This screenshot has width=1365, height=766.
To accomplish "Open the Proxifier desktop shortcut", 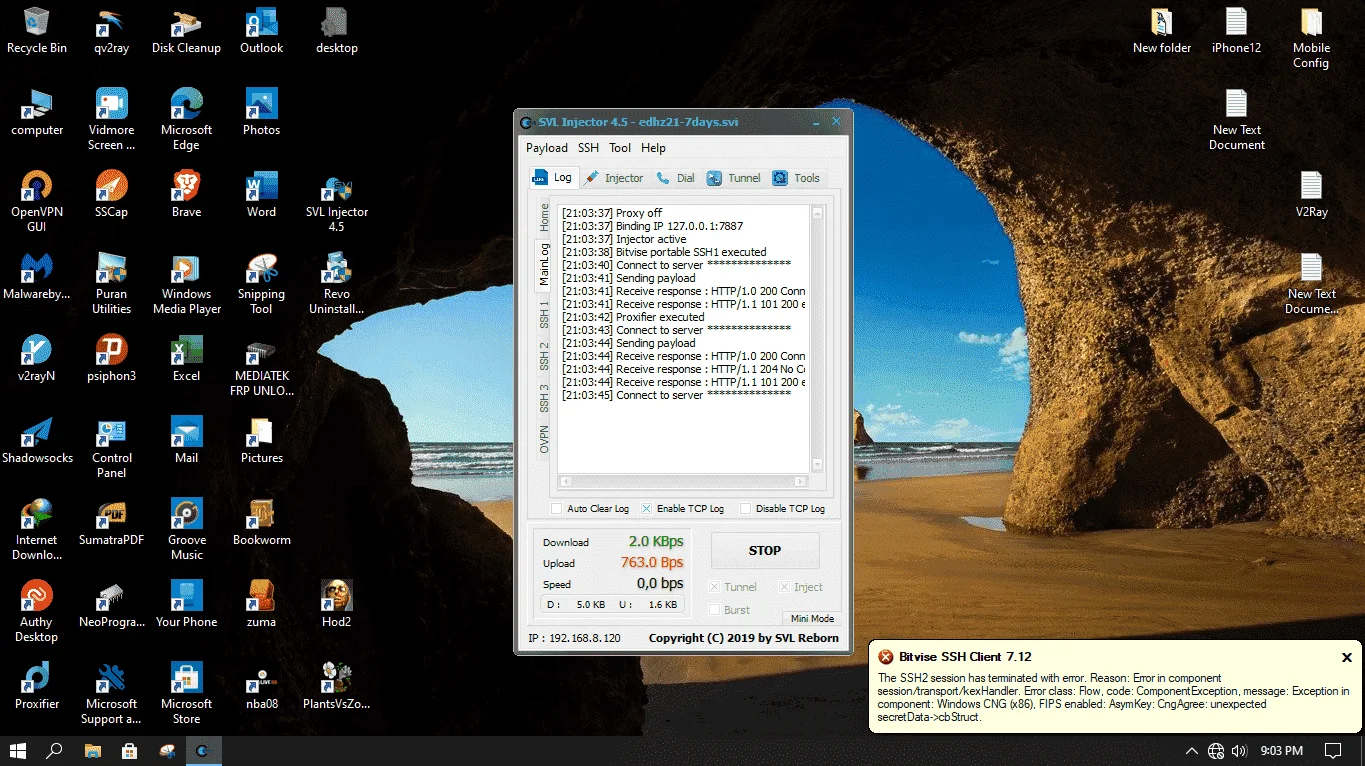I will click(x=37, y=686).
